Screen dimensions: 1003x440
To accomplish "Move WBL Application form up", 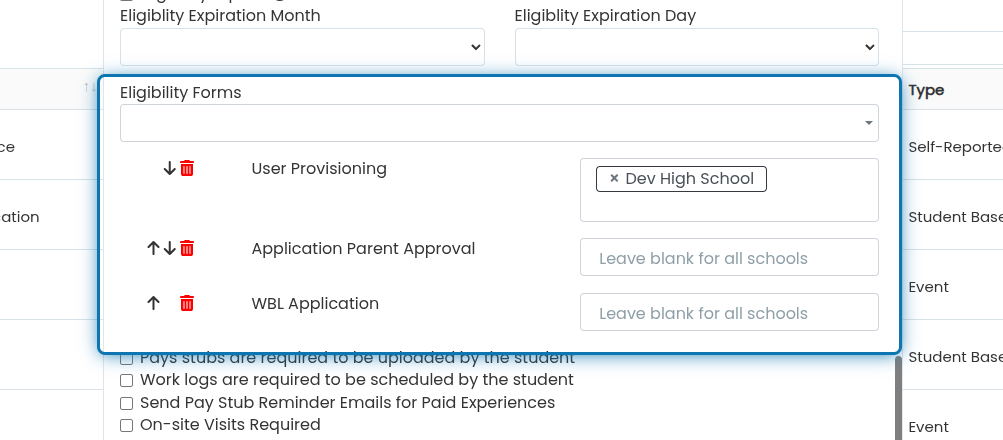I will 153,303.
